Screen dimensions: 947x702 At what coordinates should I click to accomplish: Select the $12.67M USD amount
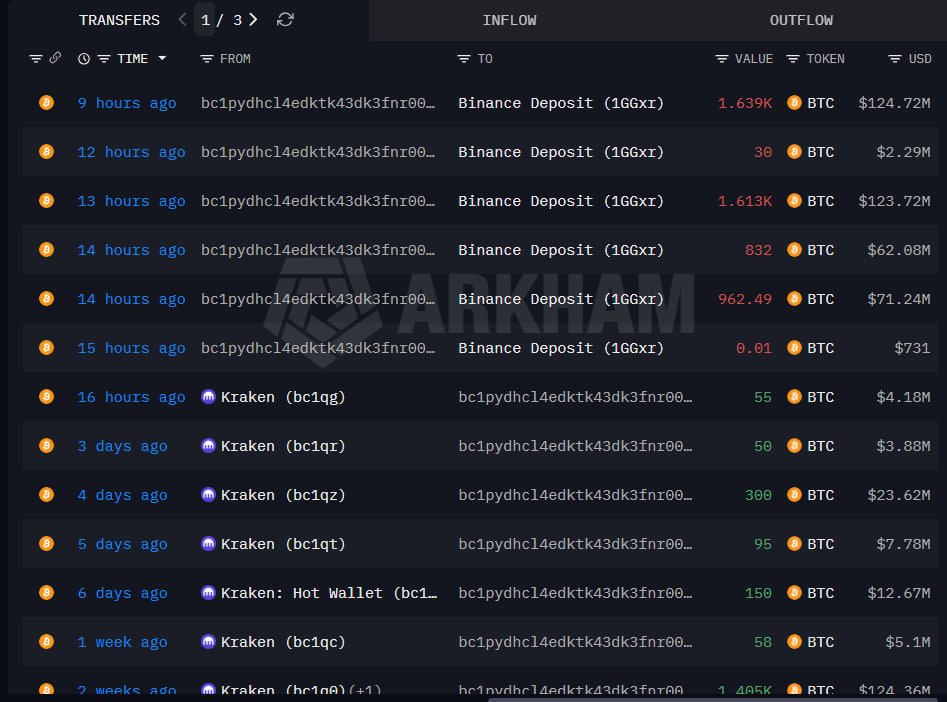click(899, 593)
